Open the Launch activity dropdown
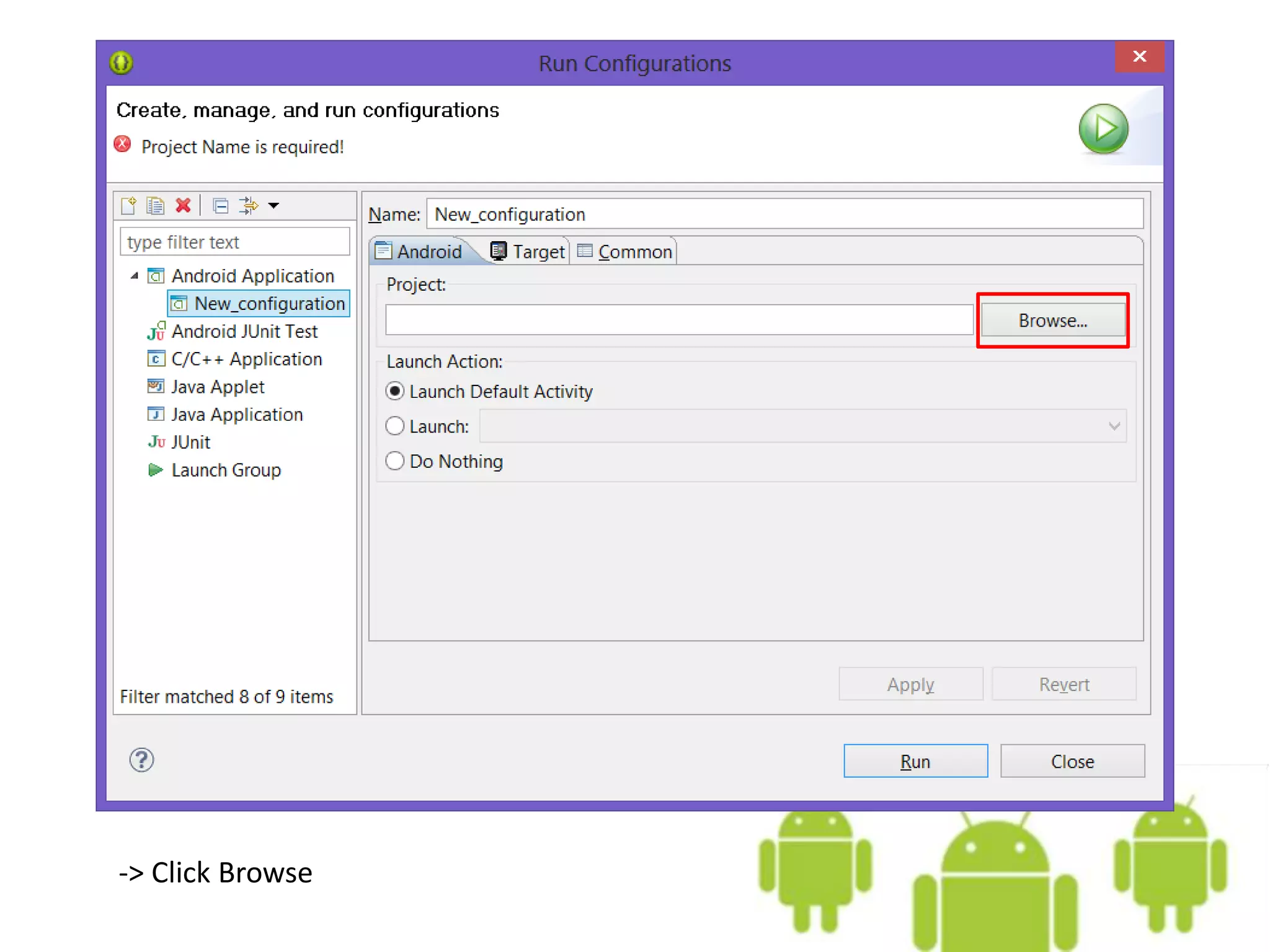Viewport: 1270px width, 952px height. pyautogui.click(x=1114, y=426)
